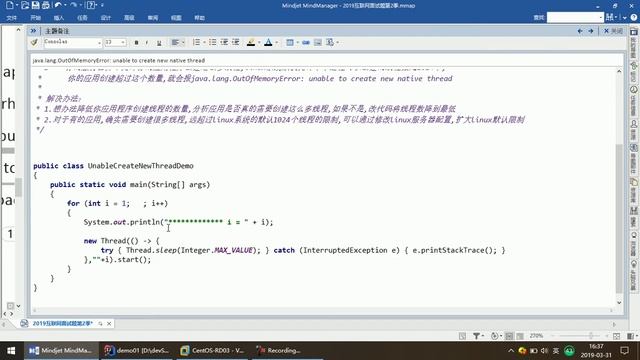
Task: Click the notes vertical scrollbar down arrow
Action: coord(619,302)
